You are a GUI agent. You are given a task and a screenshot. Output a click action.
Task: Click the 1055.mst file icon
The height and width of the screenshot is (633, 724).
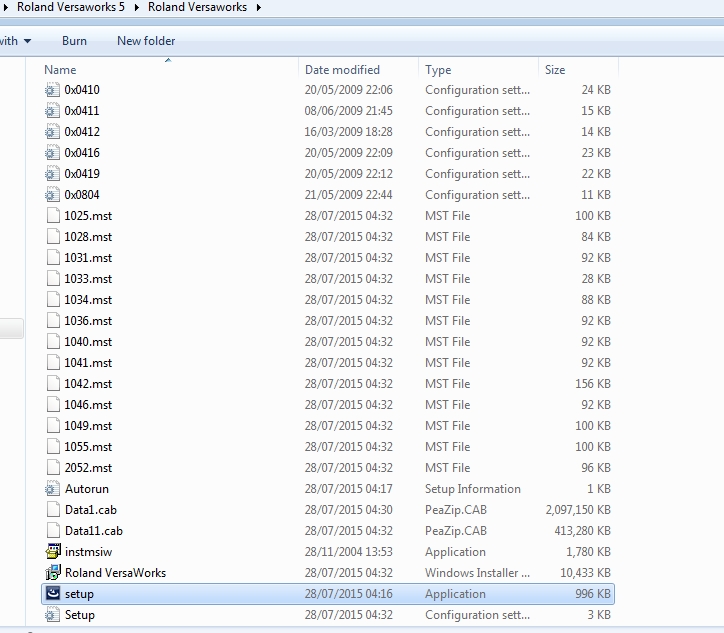click(x=53, y=447)
